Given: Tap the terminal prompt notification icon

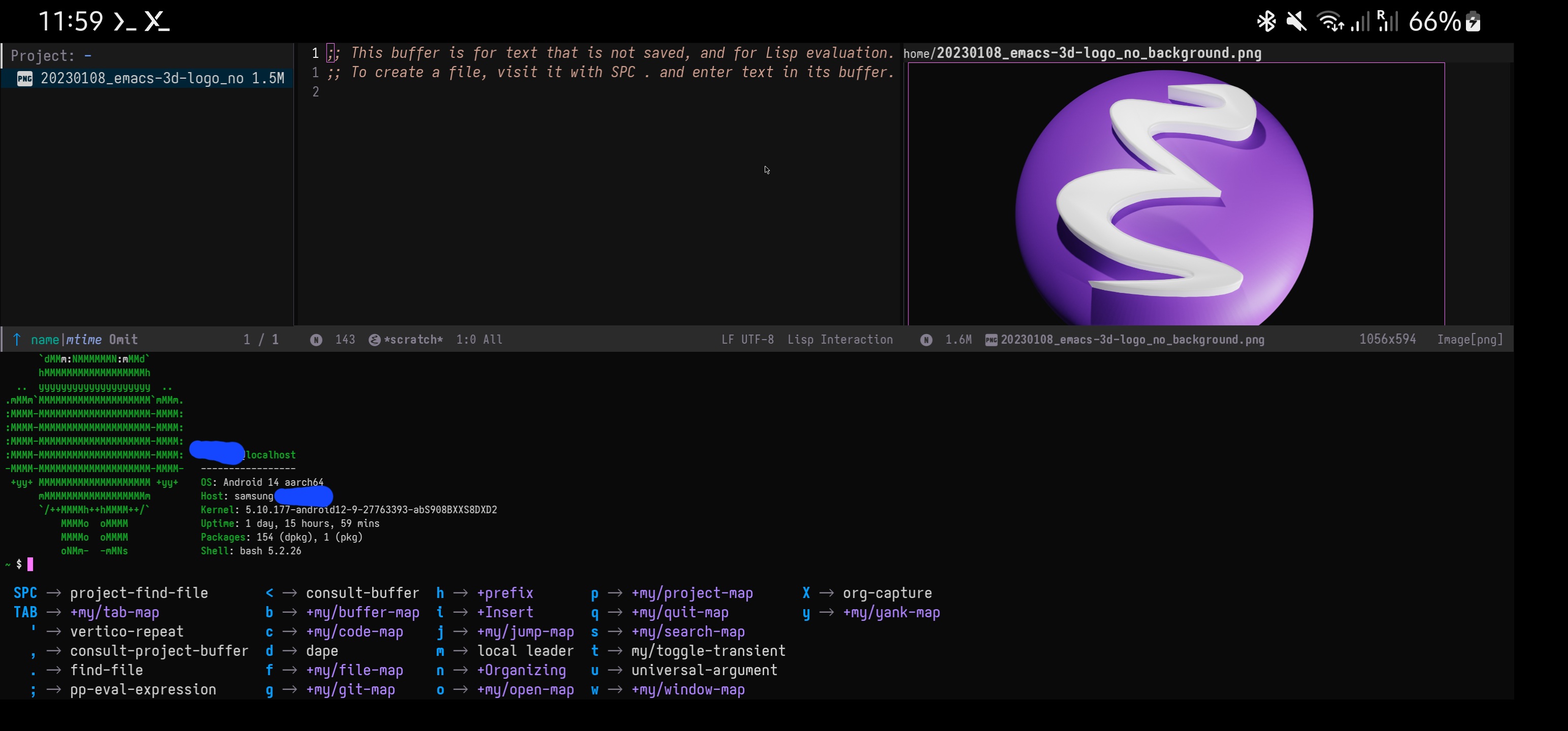Looking at the screenshot, I should [x=125, y=22].
